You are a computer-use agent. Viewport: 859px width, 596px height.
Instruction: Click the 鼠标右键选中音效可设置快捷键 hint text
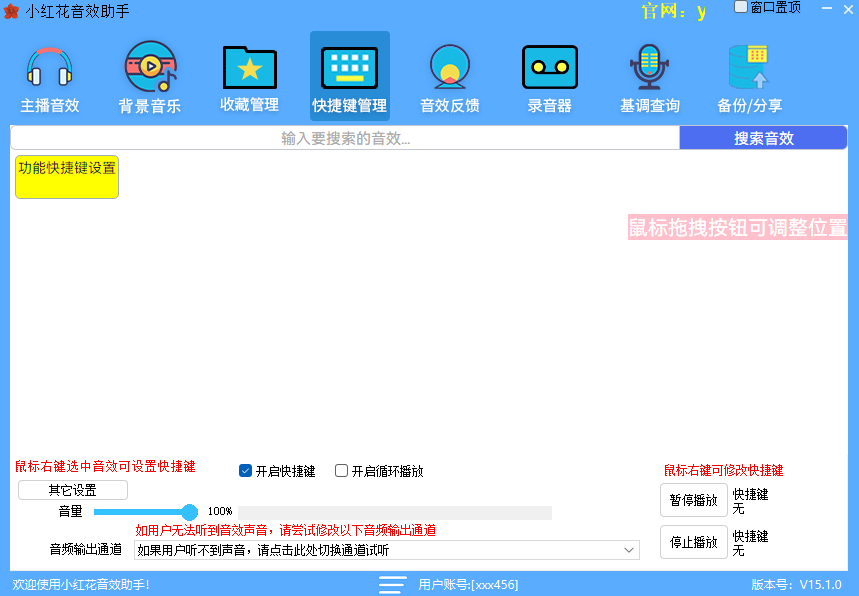[105, 467]
